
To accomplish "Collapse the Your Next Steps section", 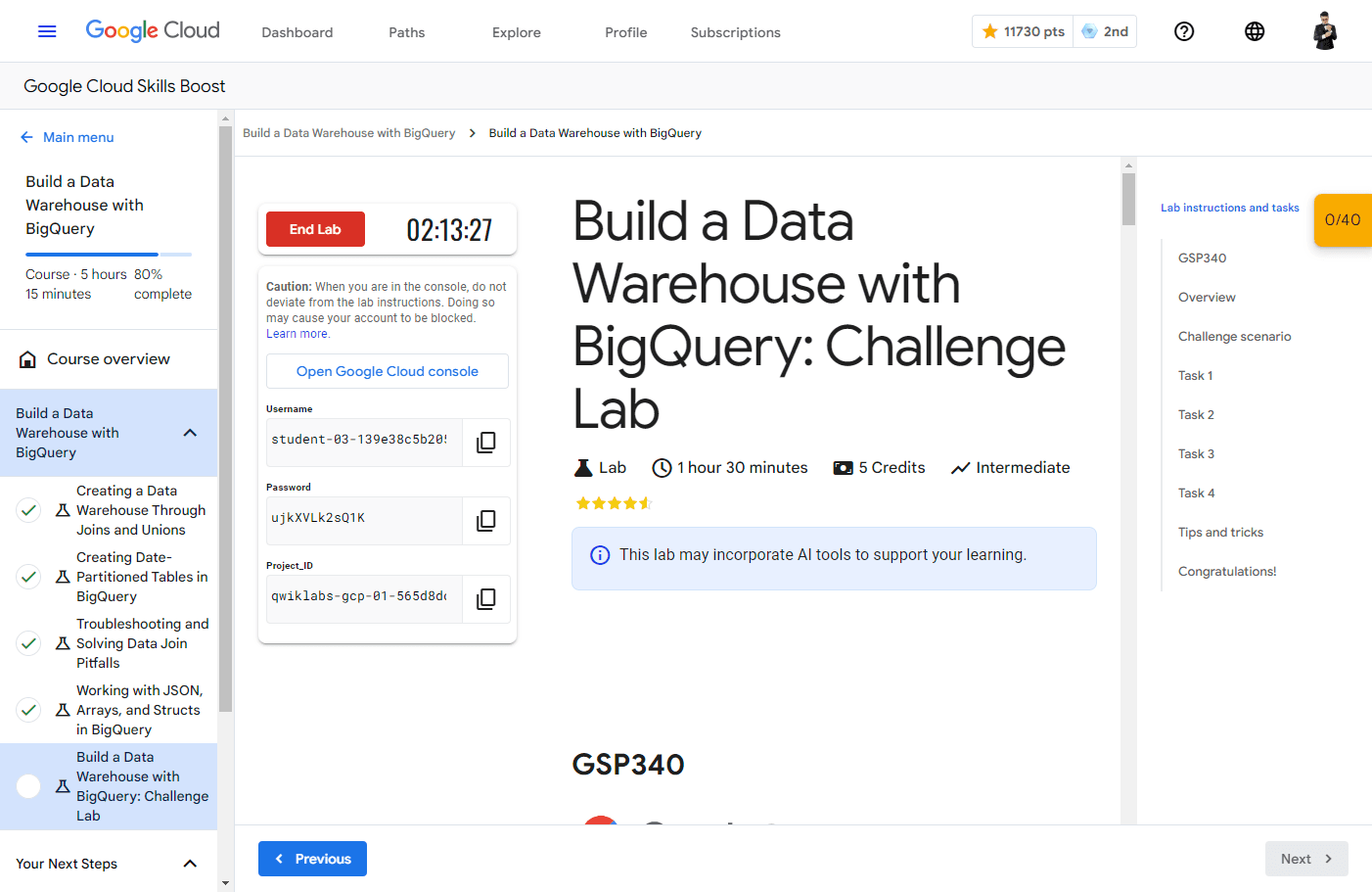I will pyautogui.click(x=190, y=864).
